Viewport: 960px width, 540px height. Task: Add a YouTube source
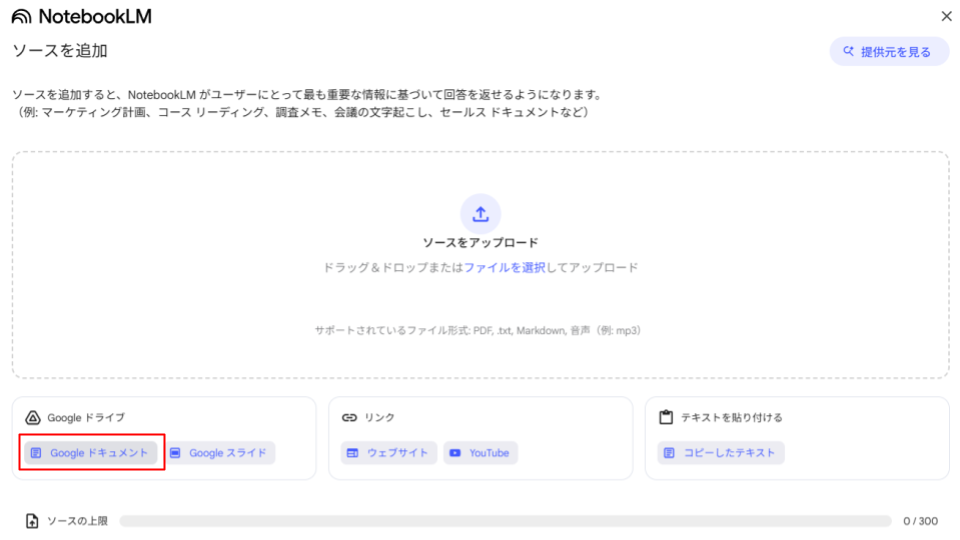(x=481, y=453)
